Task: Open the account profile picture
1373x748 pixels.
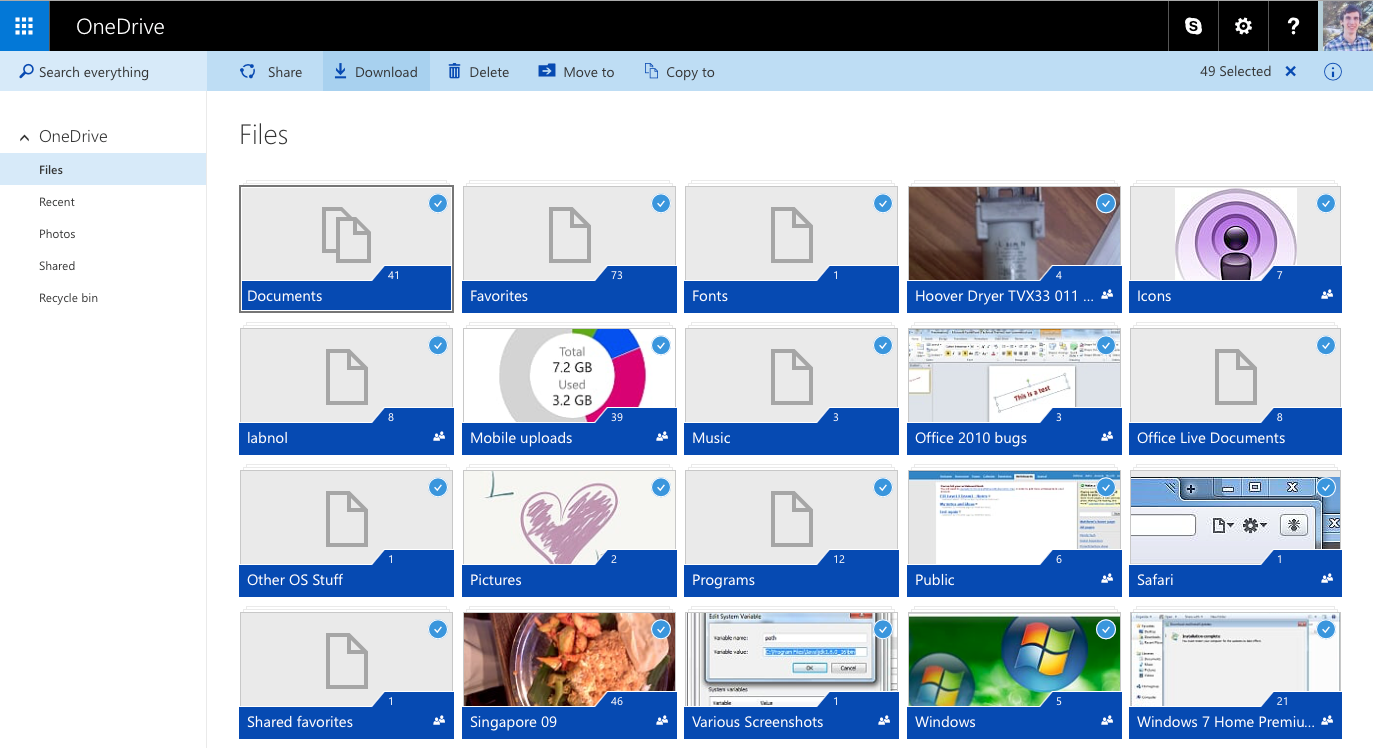Action: (1348, 26)
